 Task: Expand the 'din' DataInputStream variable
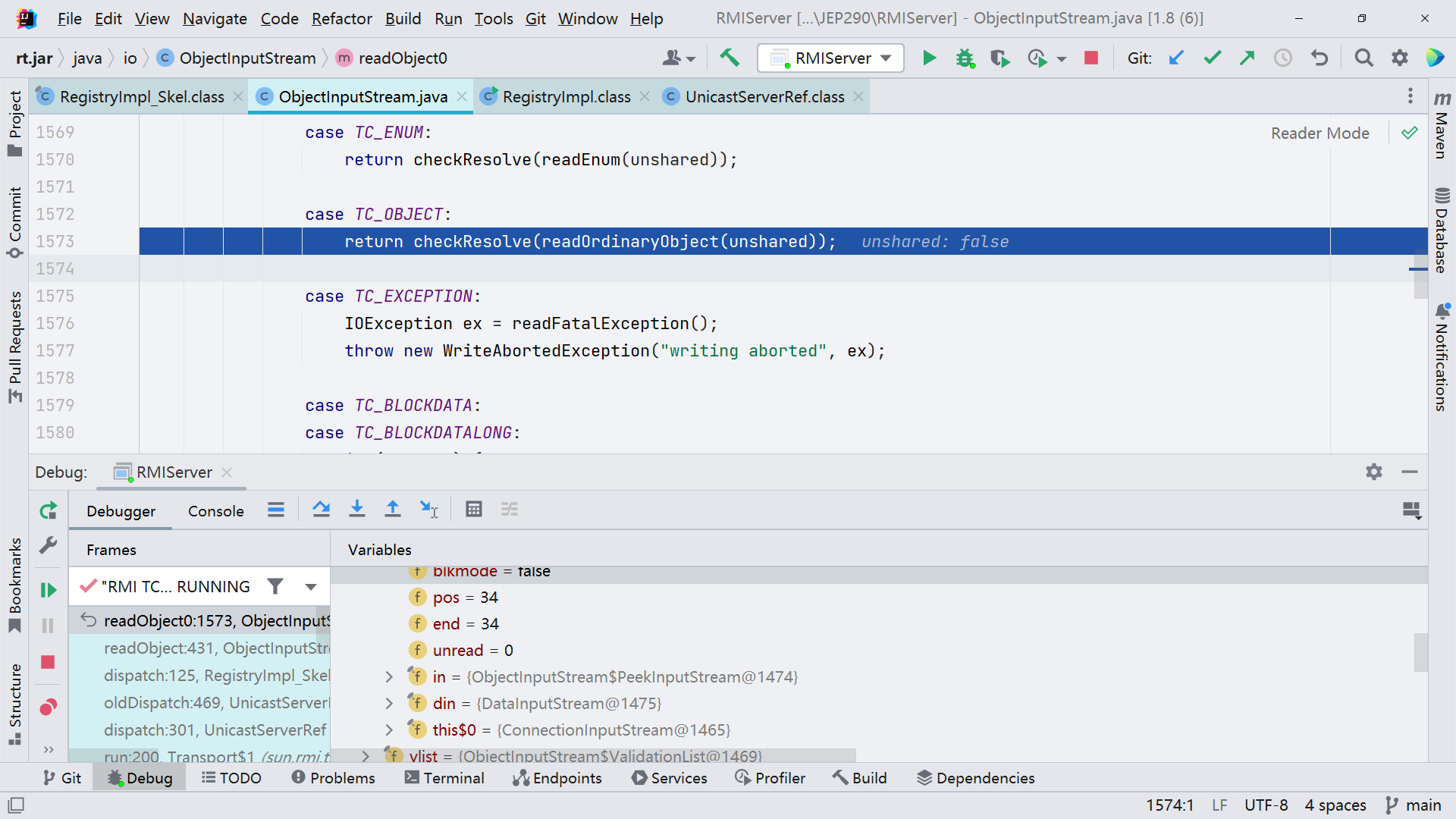389,704
